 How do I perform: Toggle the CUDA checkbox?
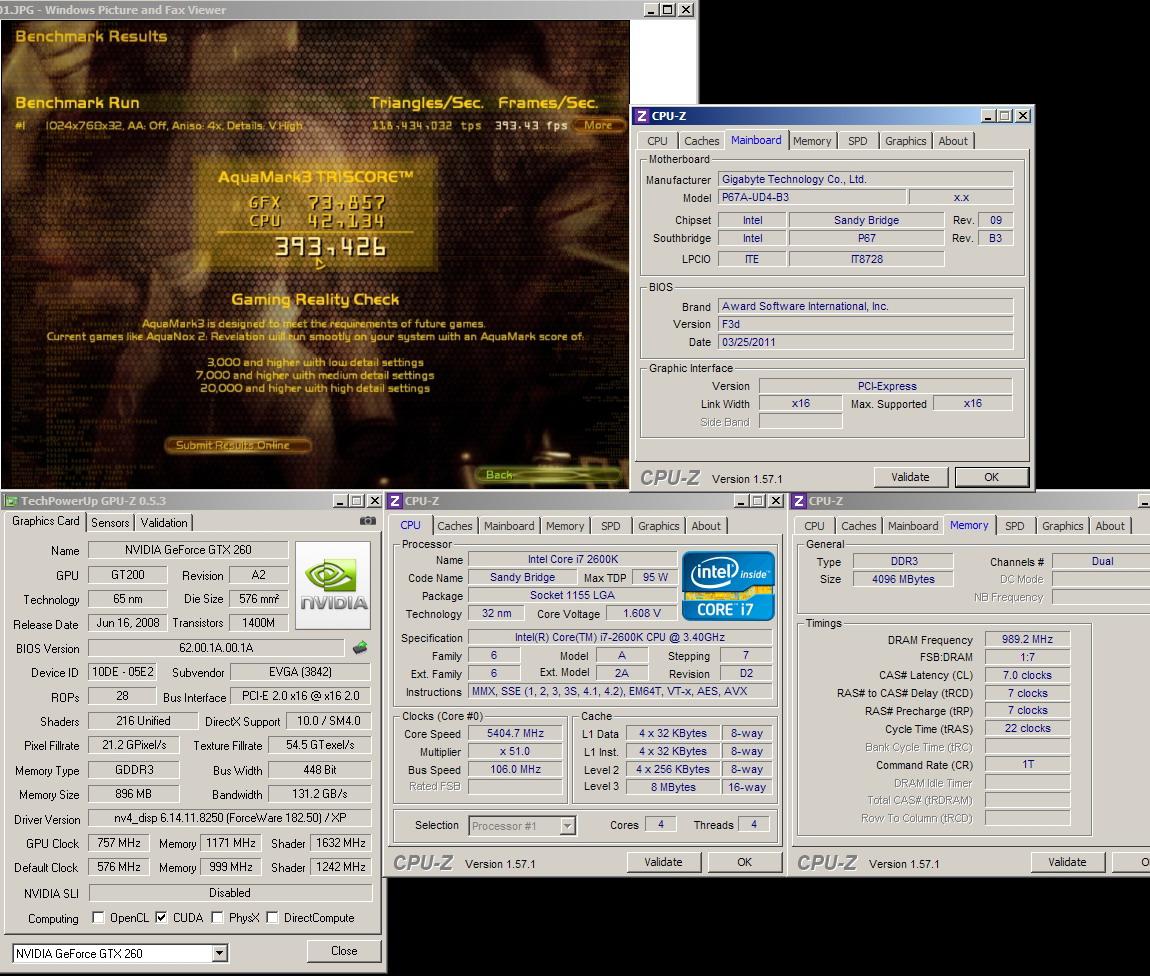pyautogui.click(x=161, y=917)
